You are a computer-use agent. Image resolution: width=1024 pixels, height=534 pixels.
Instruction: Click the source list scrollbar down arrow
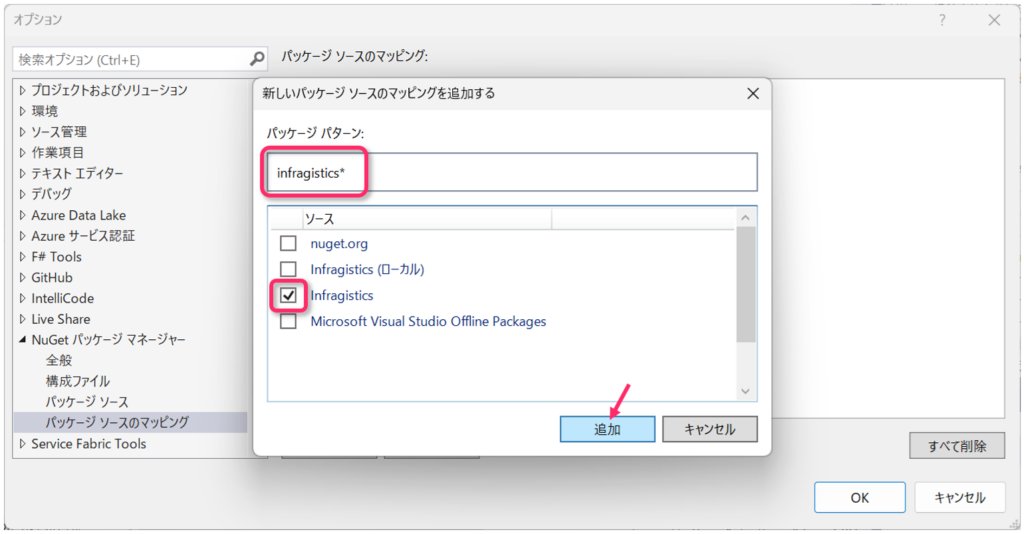(746, 391)
